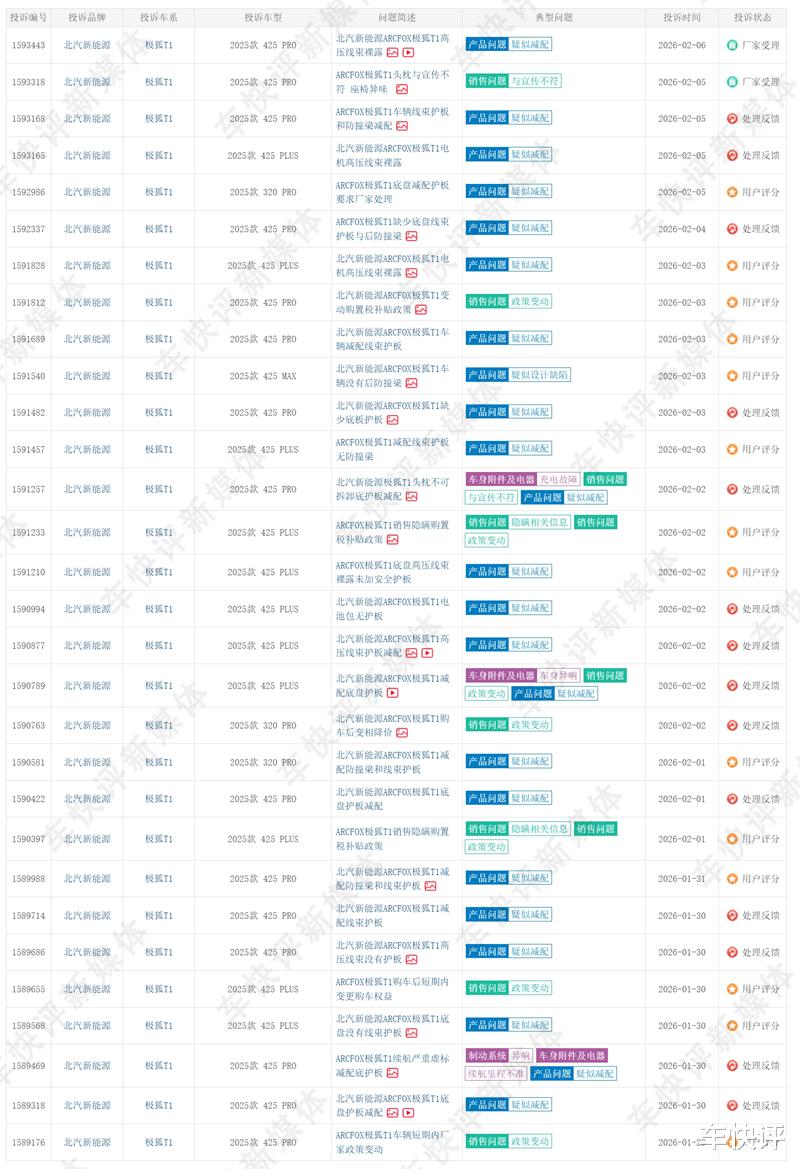This screenshot has width=800, height=1169.
Task: Play video icon for complaint 1590877
Action: (427, 653)
